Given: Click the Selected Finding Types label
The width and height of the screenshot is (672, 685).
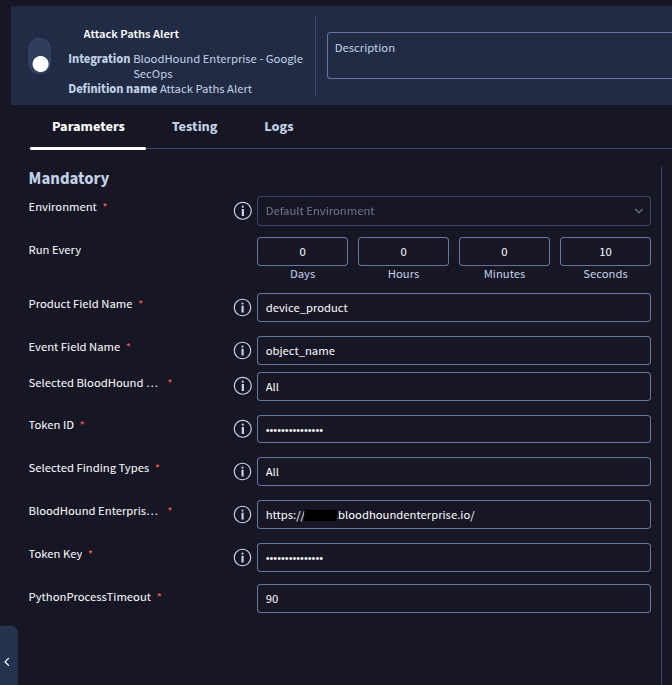Looking at the screenshot, I should (x=89, y=468).
